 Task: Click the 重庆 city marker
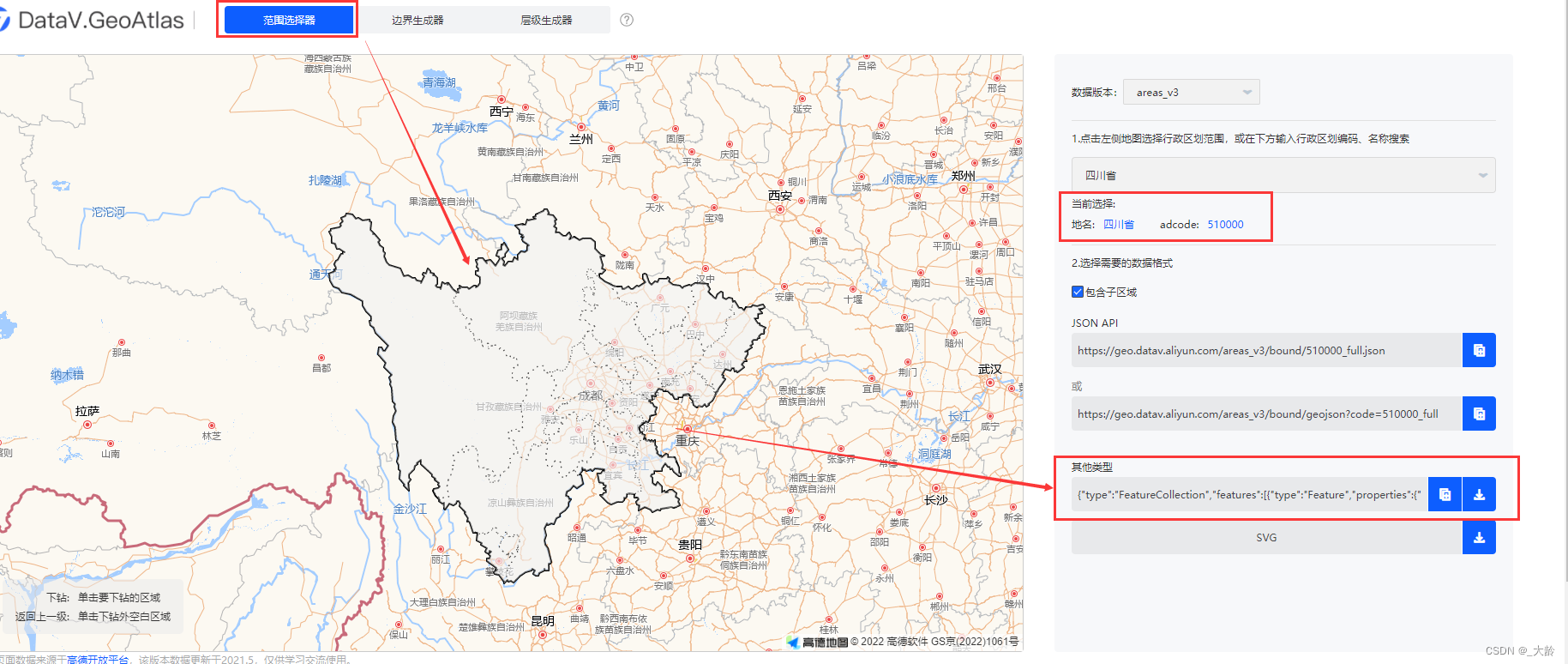click(x=687, y=429)
